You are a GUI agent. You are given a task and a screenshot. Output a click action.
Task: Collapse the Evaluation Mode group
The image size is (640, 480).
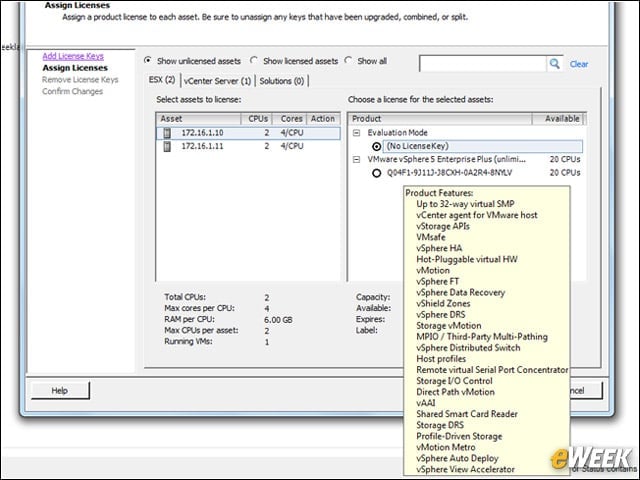pos(356,133)
